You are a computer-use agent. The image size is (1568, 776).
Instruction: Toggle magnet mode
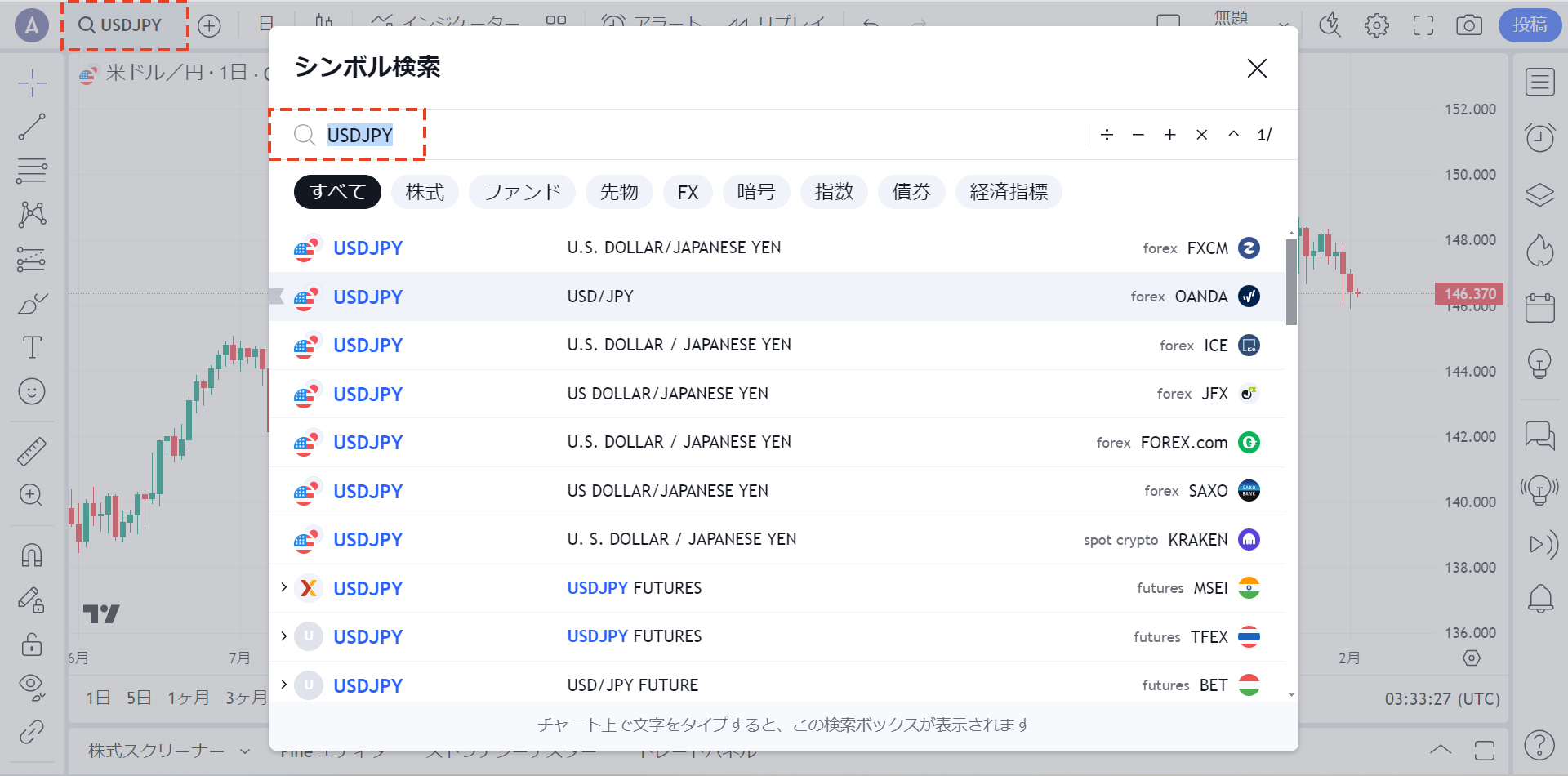point(32,555)
